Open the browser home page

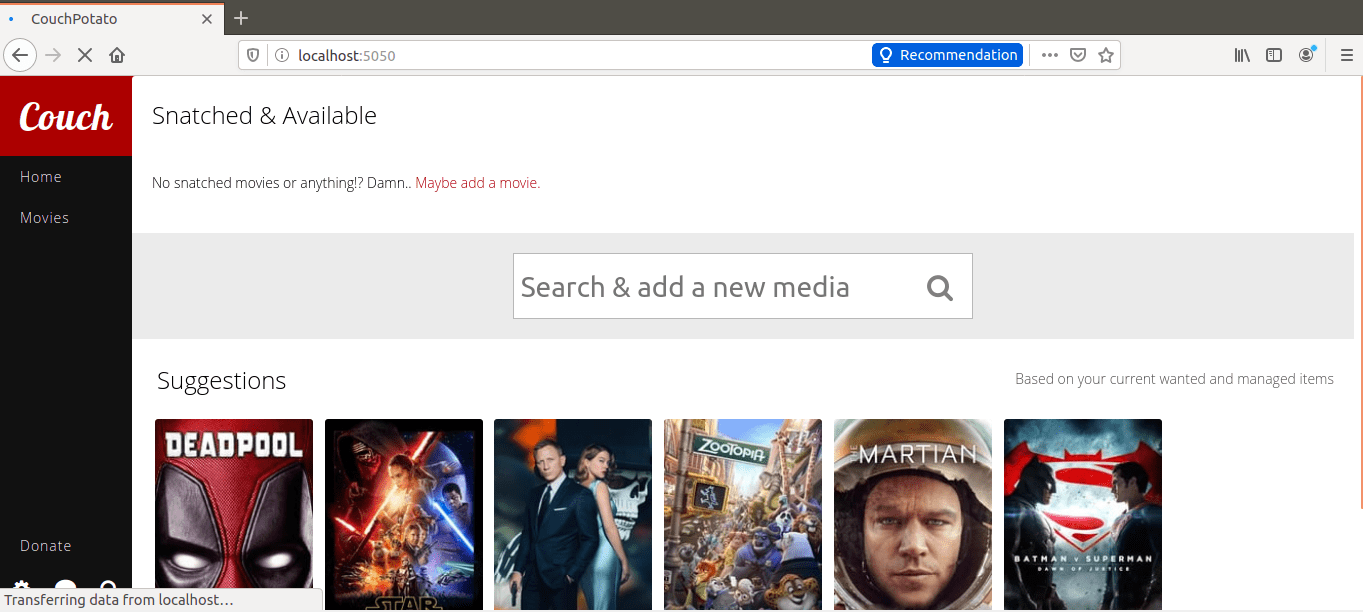coord(117,55)
